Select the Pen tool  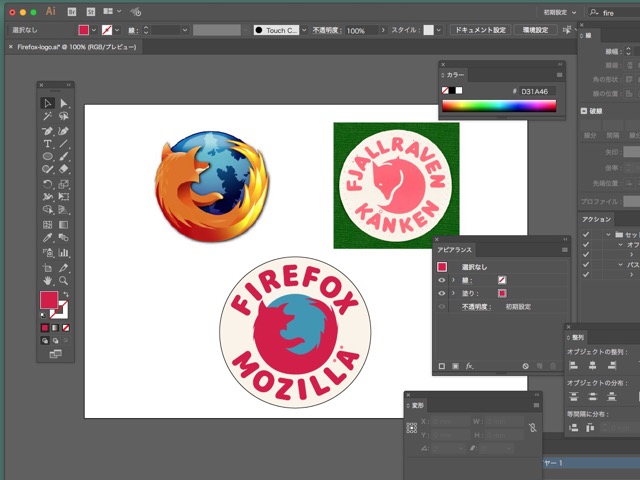click(47, 131)
